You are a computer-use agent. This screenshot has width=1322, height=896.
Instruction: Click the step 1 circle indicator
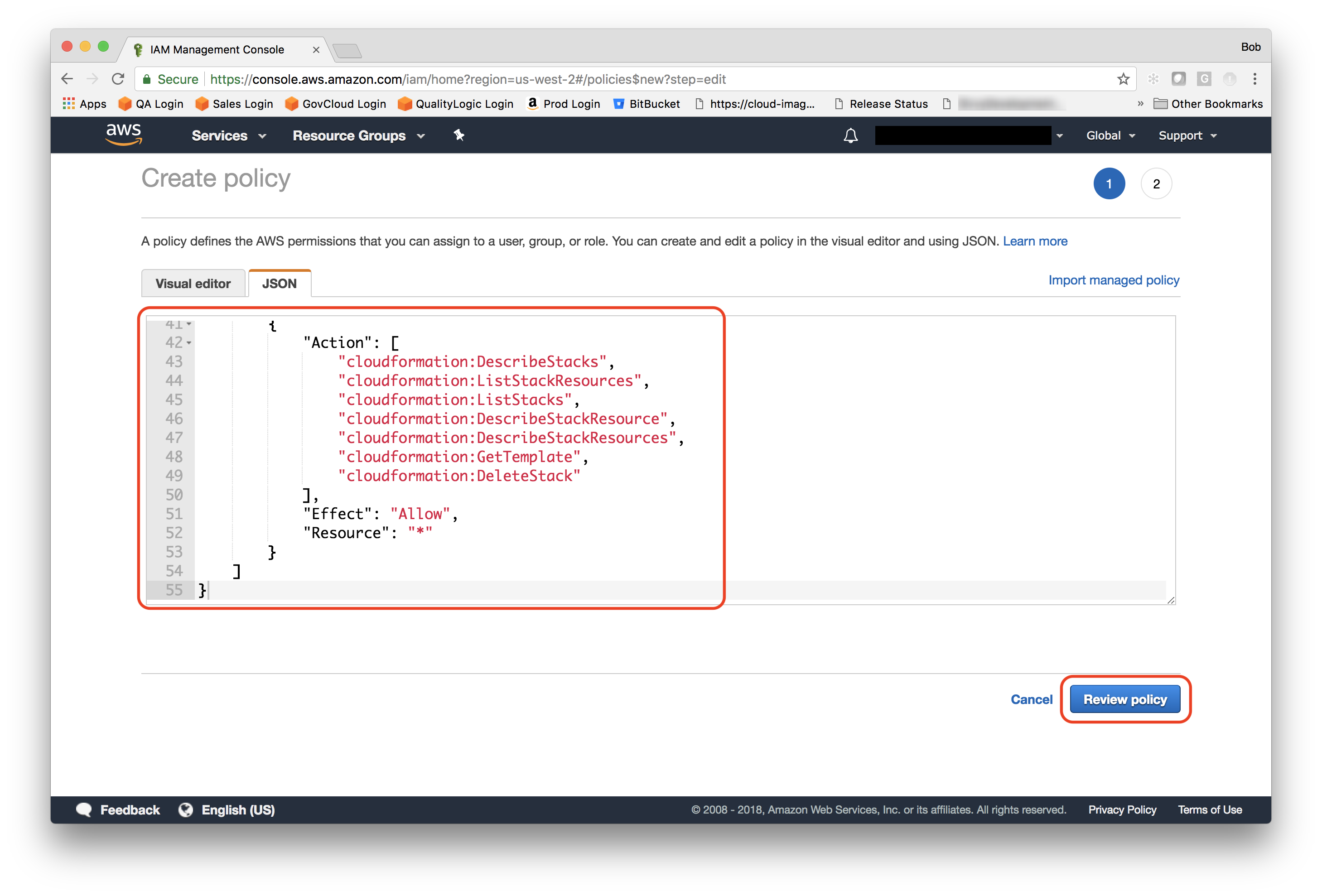point(1109,184)
